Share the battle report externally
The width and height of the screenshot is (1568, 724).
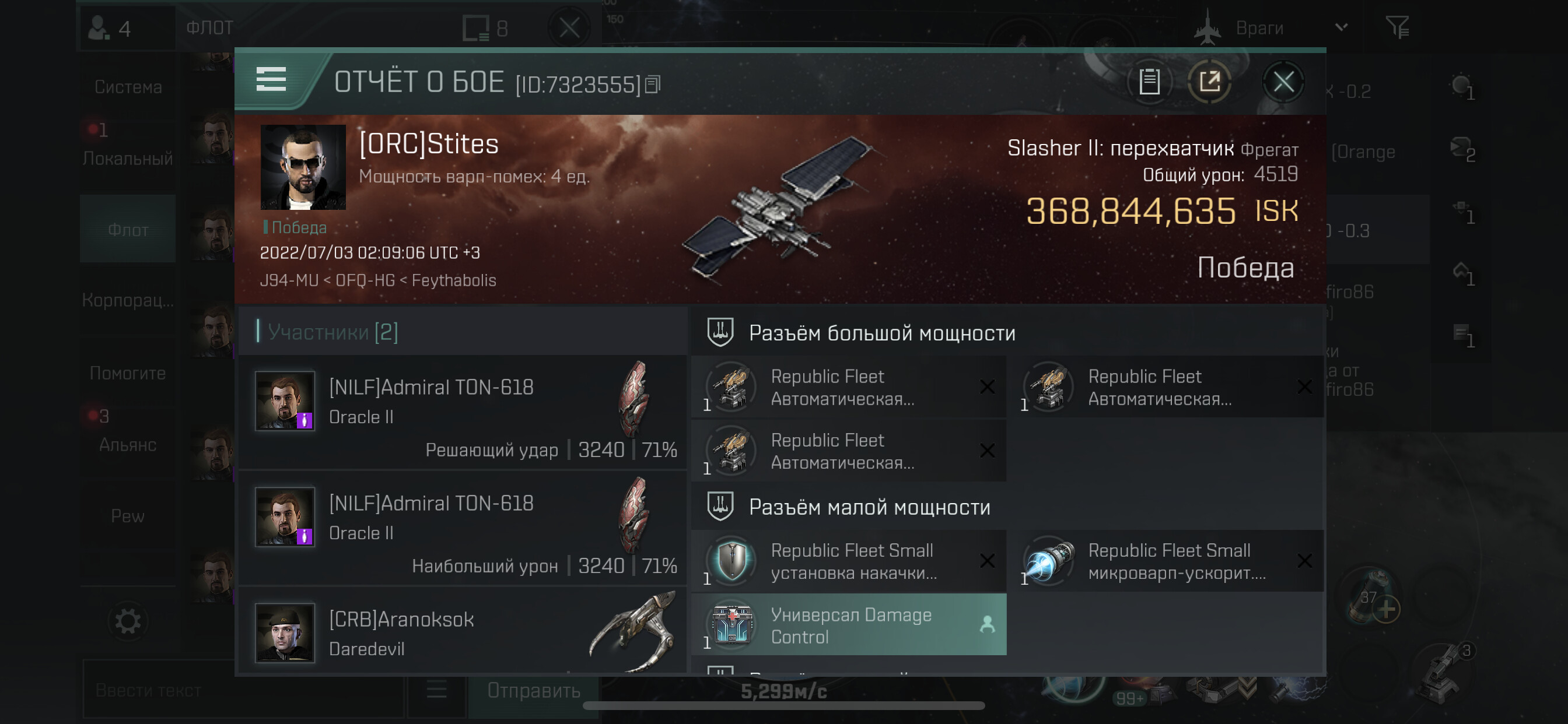pyautogui.click(x=1209, y=81)
